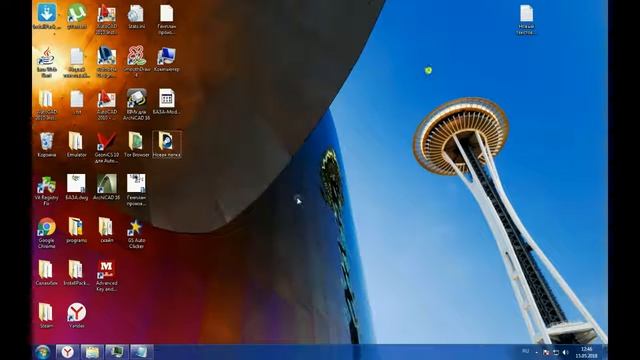Open the InstallPack folder beside Advanced Key
The height and width of the screenshot is (360, 640).
[x=76, y=273]
